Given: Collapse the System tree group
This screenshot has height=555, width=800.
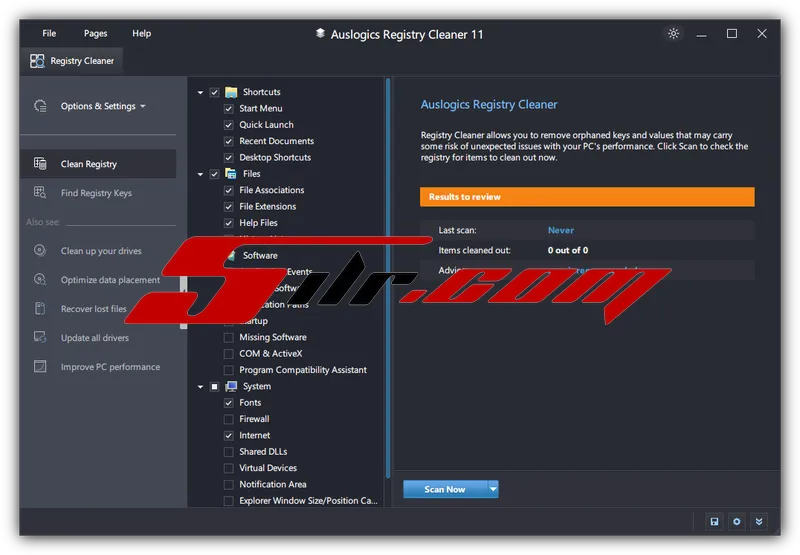Looking at the screenshot, I should tap(201, 387).
